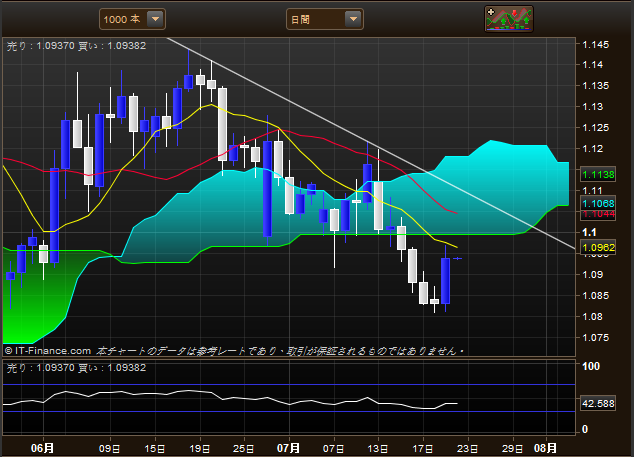Click the 29日 date axis label
Image resolution: width=634 pixels, height=457 pixels.
tap(512, 449)
